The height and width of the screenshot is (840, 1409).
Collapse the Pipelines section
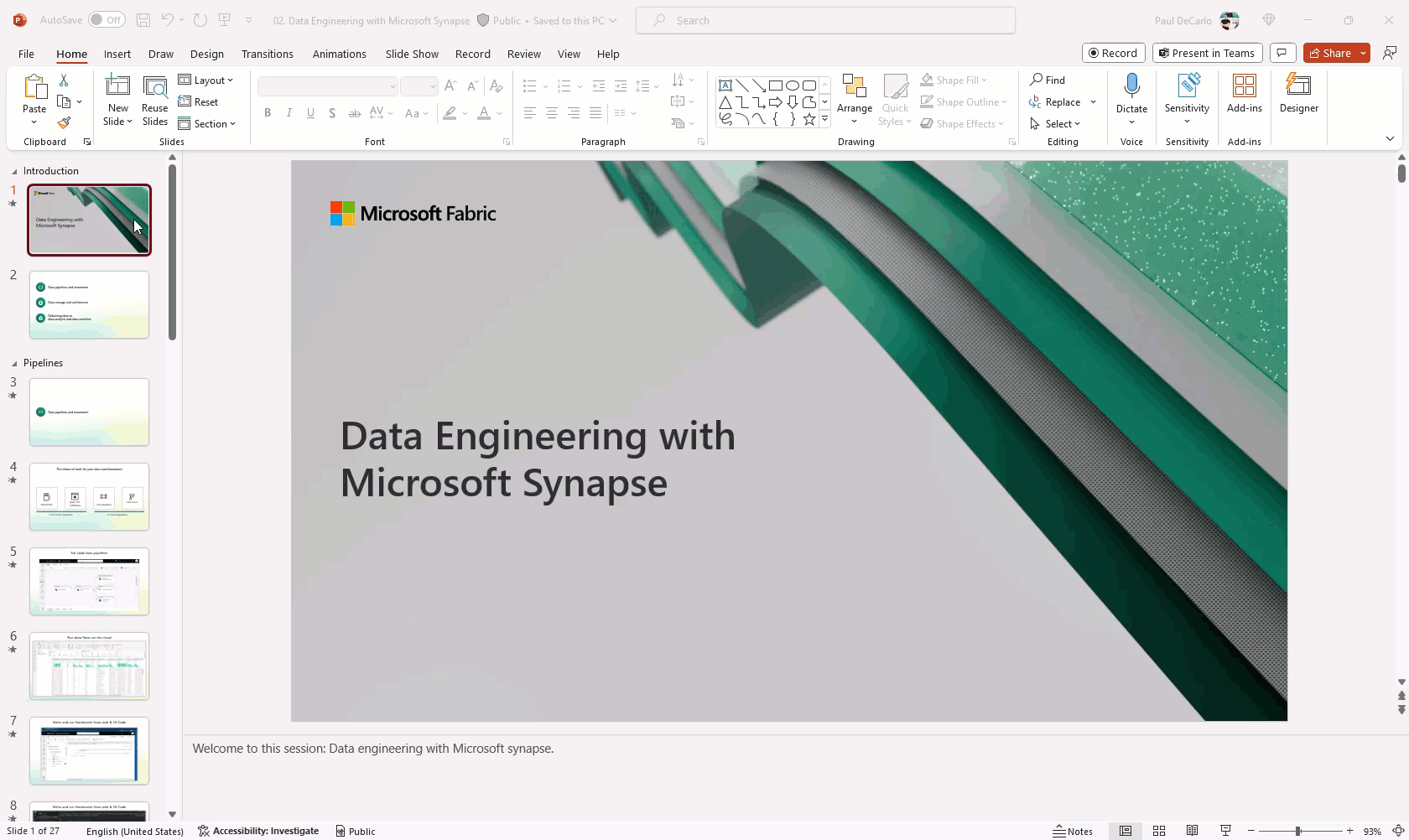coord(14,363)
